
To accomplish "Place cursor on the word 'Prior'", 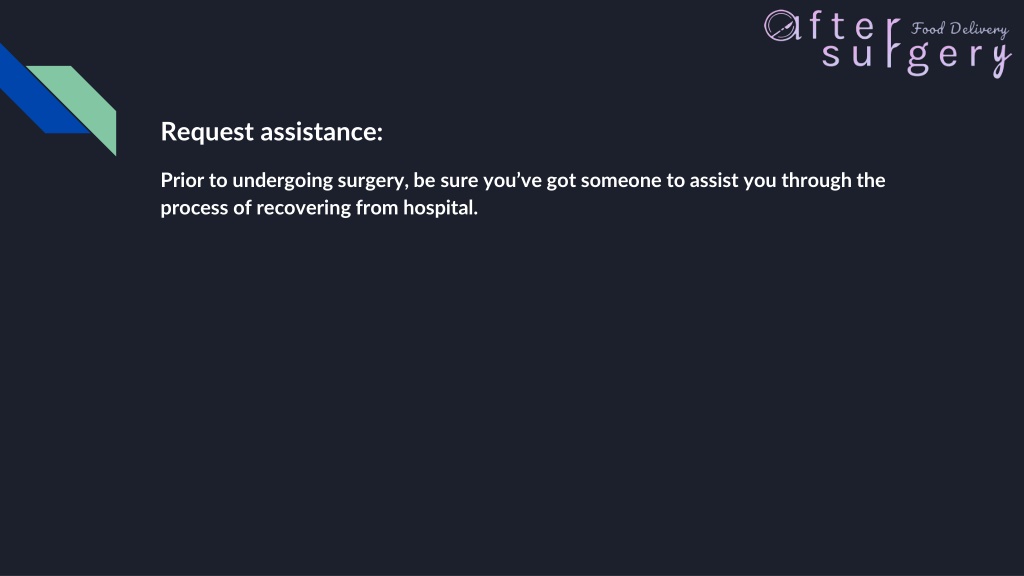I will click(182, 180).
